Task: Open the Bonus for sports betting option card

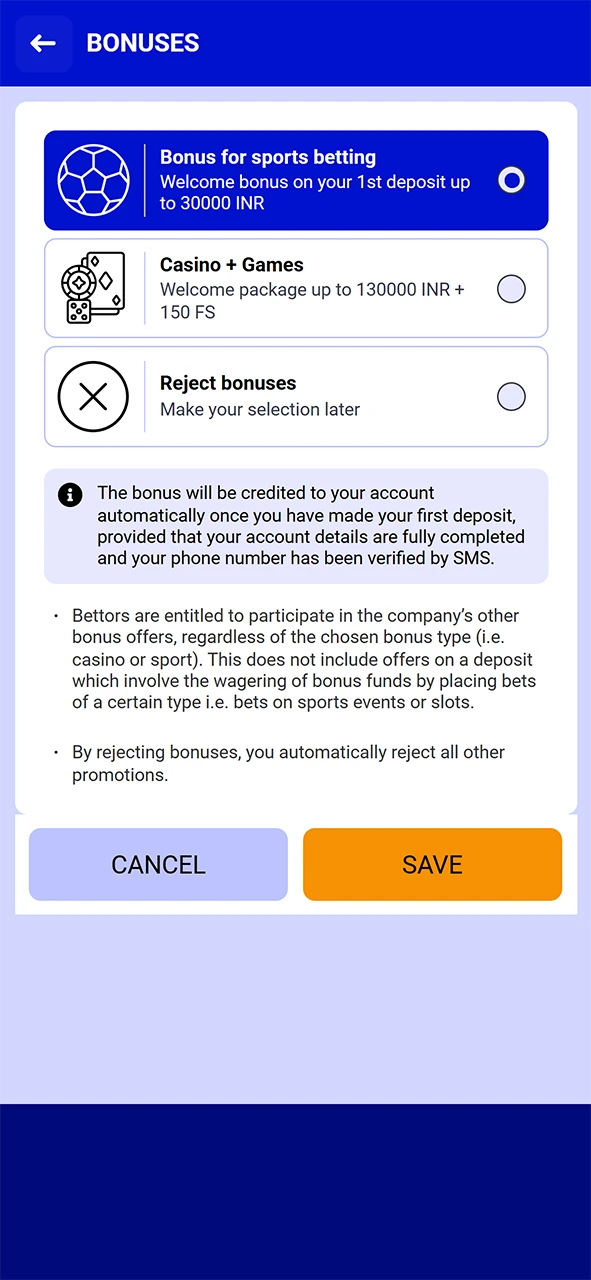Action: pos(295,180)
